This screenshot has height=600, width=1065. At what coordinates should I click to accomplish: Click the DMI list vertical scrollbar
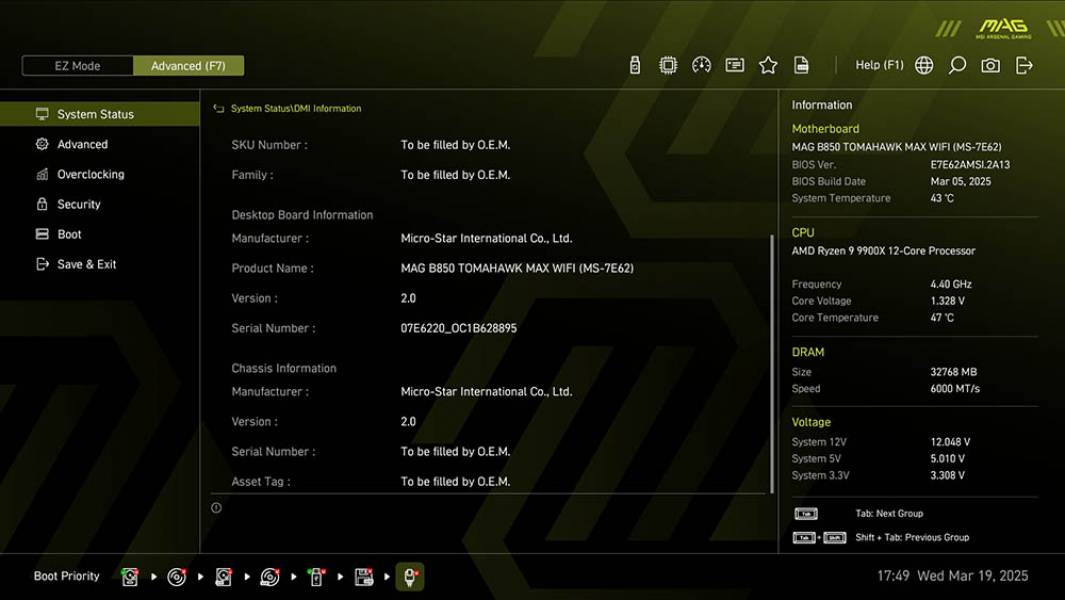click(772, 364)
